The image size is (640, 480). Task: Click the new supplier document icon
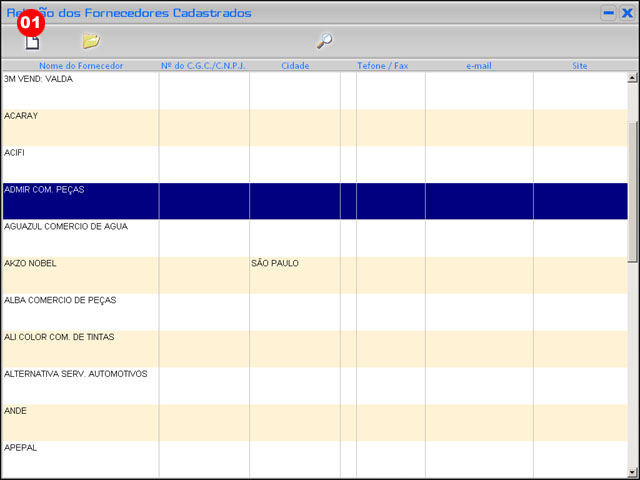tap(32, 42)
